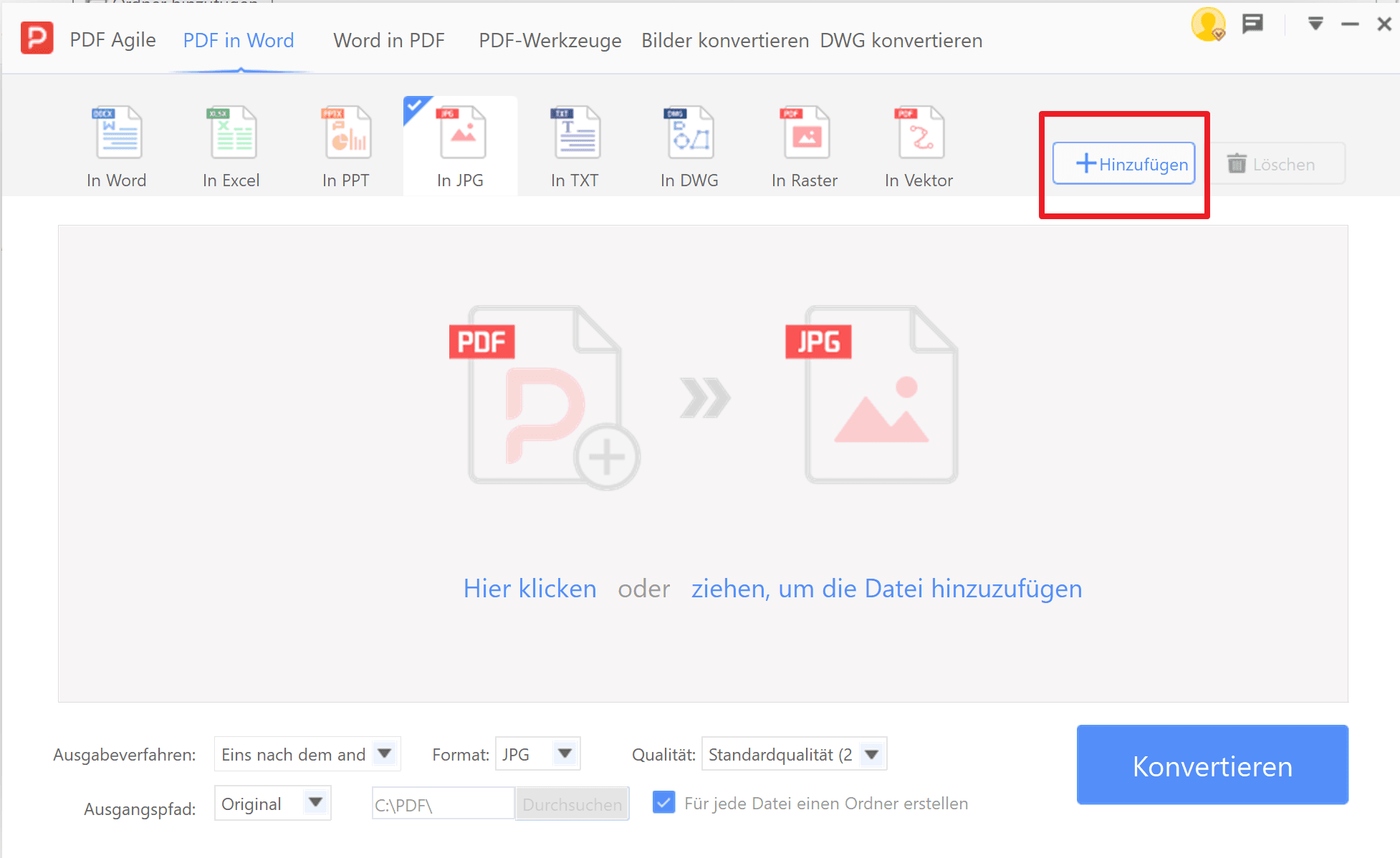Image resolution: width=1400 pixels, height=858 pixels.
Task: Click the PDF Agile logo icon
Action: coord(37,38)
